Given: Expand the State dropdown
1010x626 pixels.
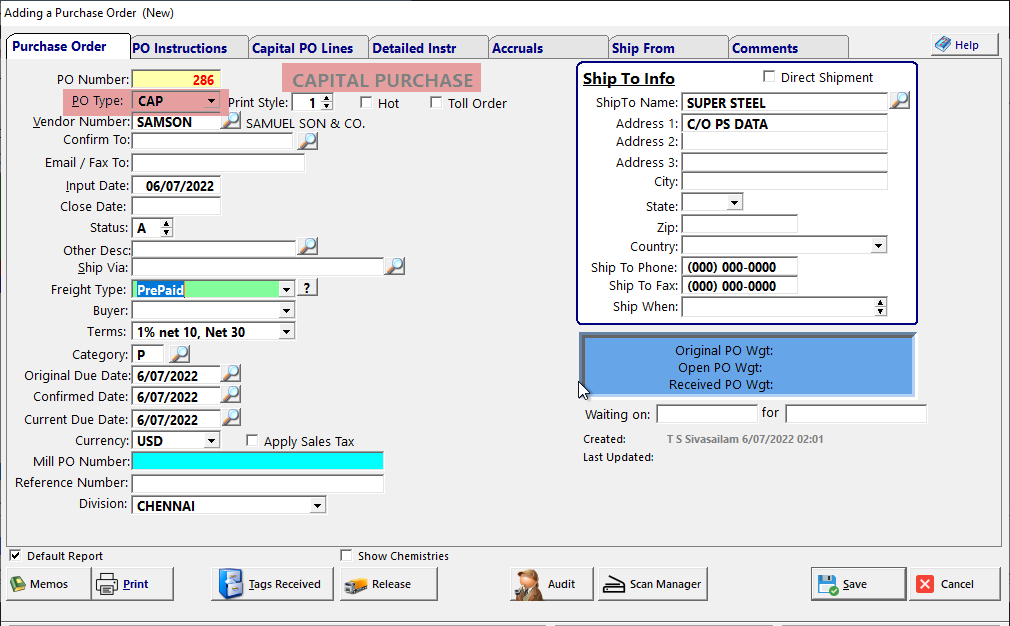Looking at the screenshot, I should click(734, 202).
